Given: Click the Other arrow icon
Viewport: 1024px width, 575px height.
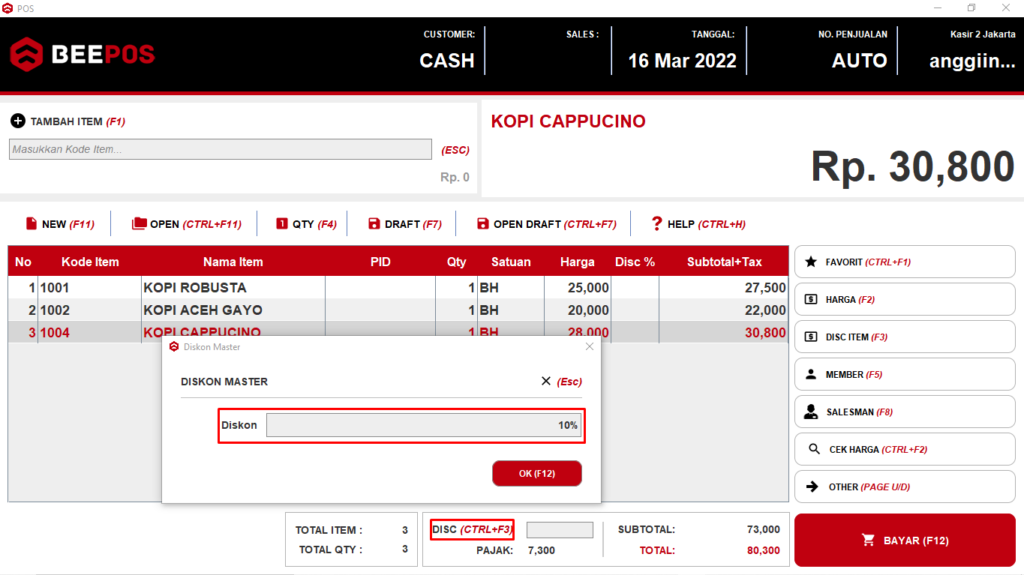Looking at the screenshot, I should pyautogui.click(x=812, y=486).
